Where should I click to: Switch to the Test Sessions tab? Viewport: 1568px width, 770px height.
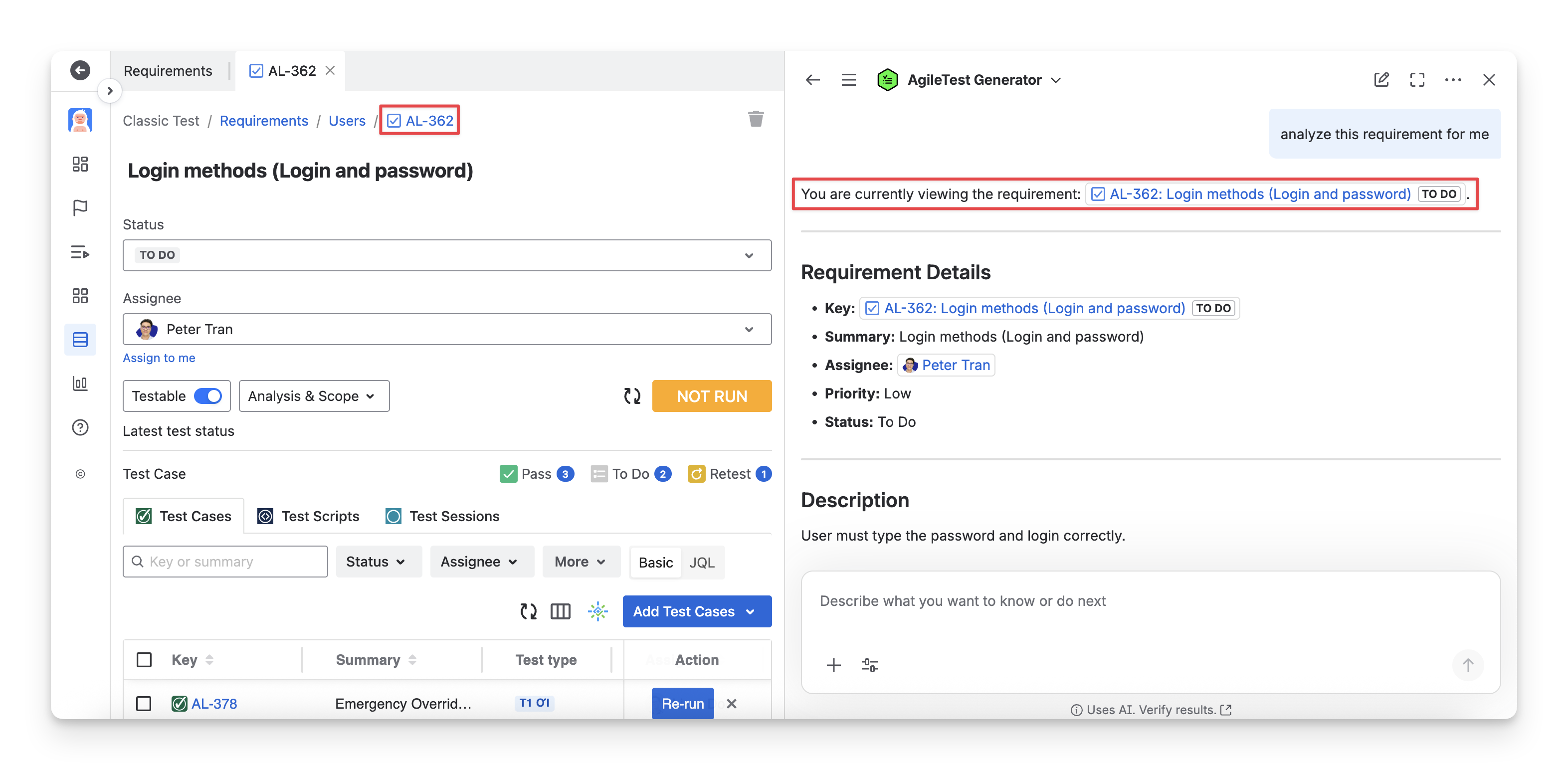[442, 516]
